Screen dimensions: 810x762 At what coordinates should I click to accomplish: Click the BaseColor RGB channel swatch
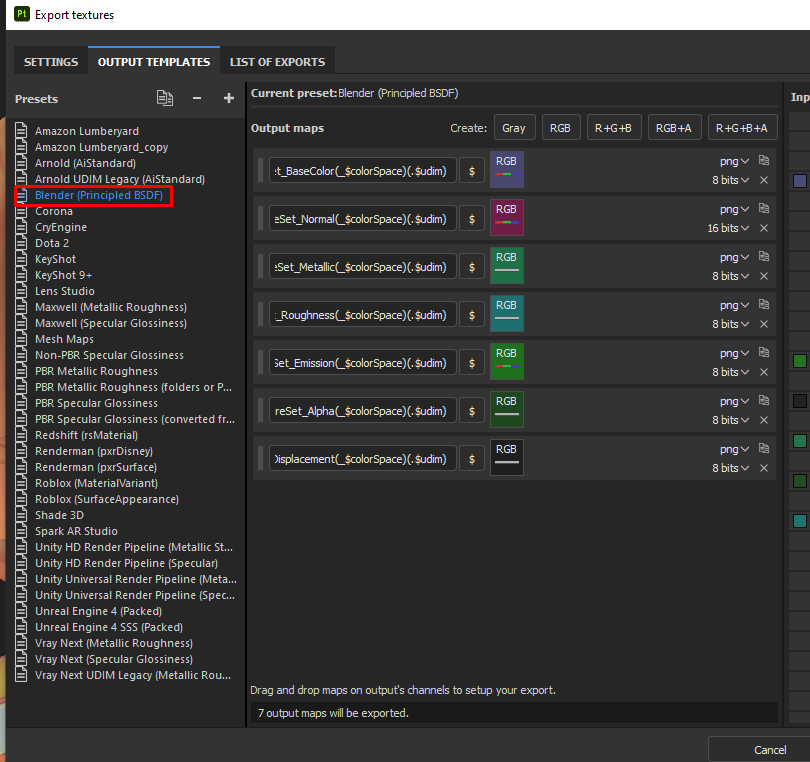[x=507, y=169]
